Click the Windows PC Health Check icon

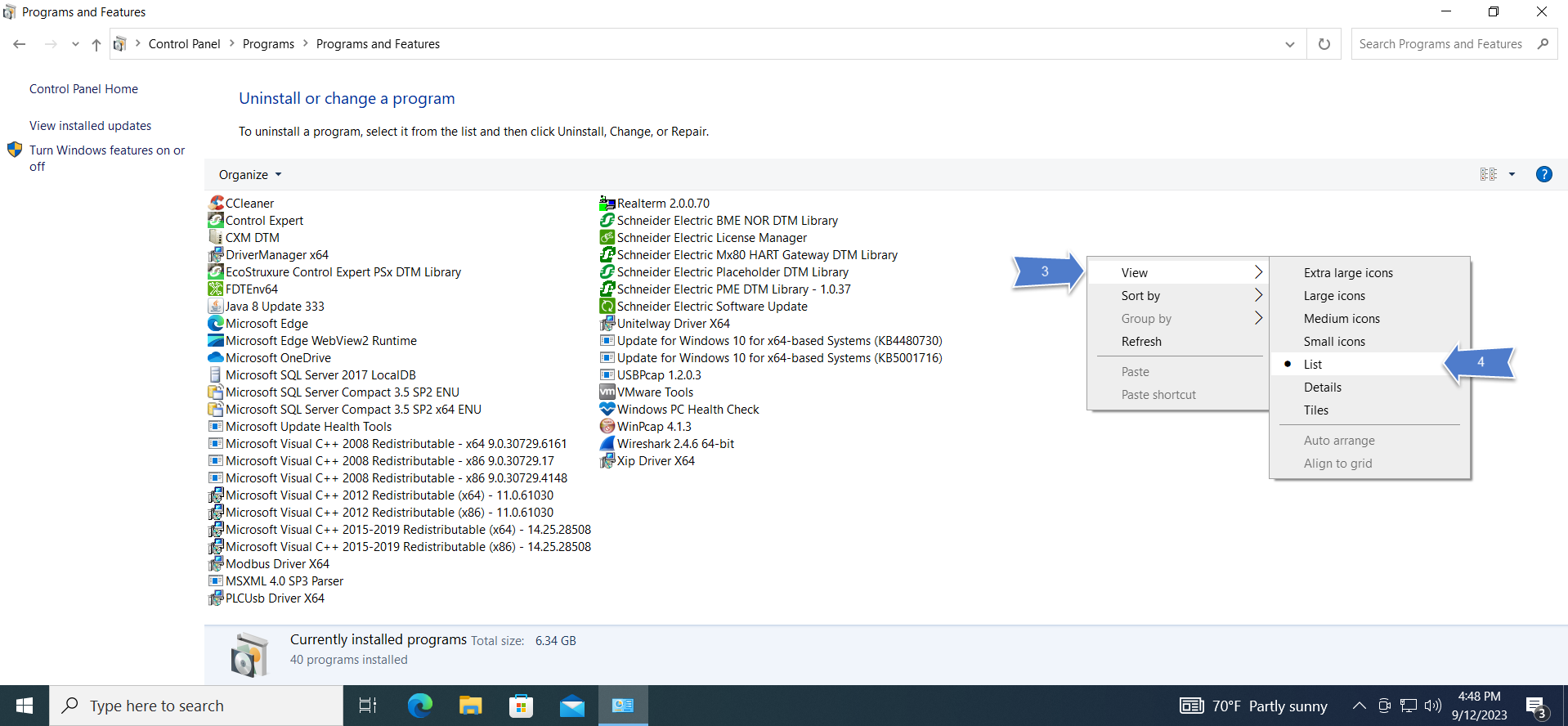pyautogui.click(x=607, y=409)
